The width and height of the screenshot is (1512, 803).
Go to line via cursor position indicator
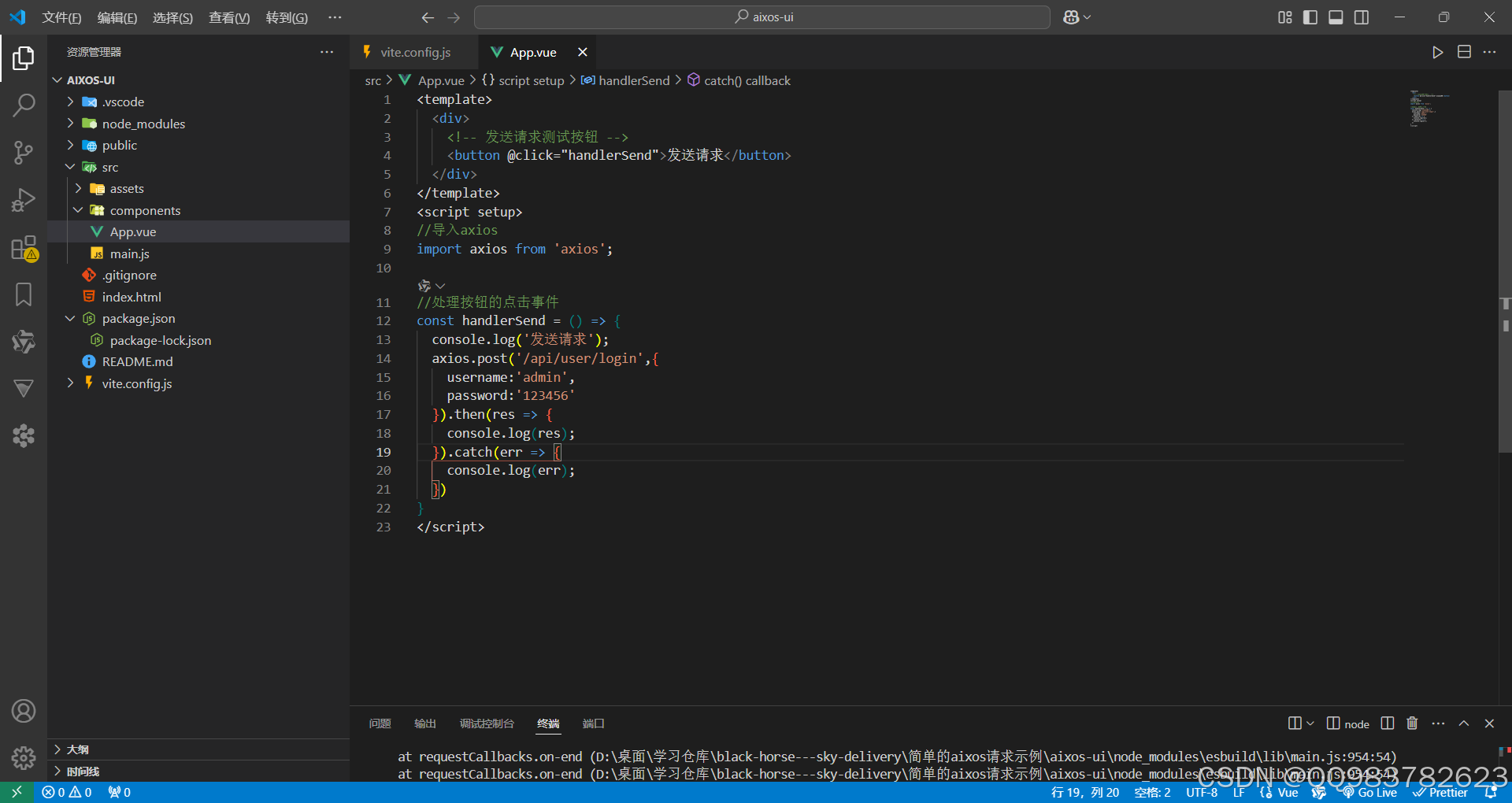click(1084, 793)
